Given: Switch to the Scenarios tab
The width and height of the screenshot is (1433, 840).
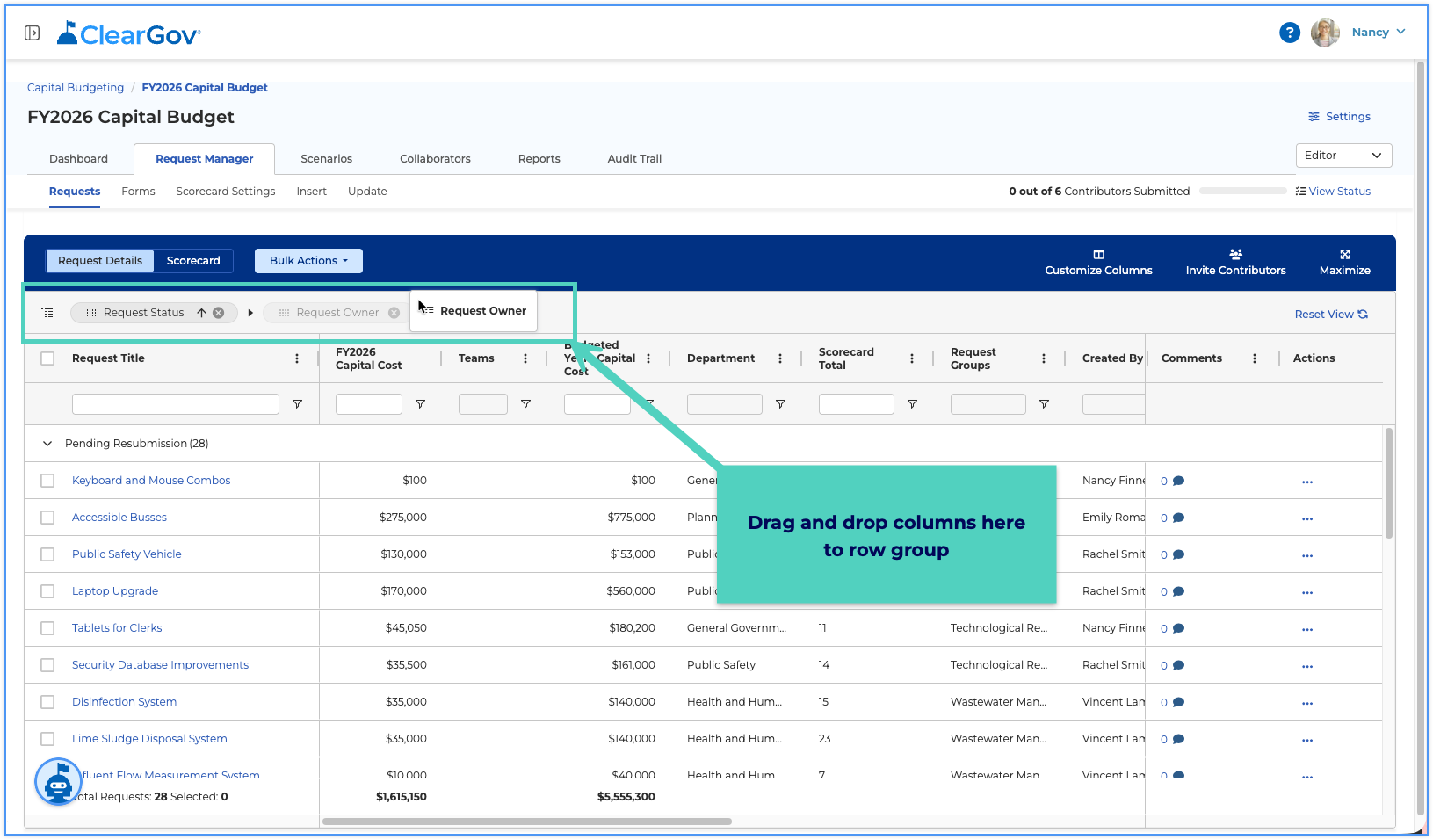Looking at the screenshot, I should pos(326,159).
